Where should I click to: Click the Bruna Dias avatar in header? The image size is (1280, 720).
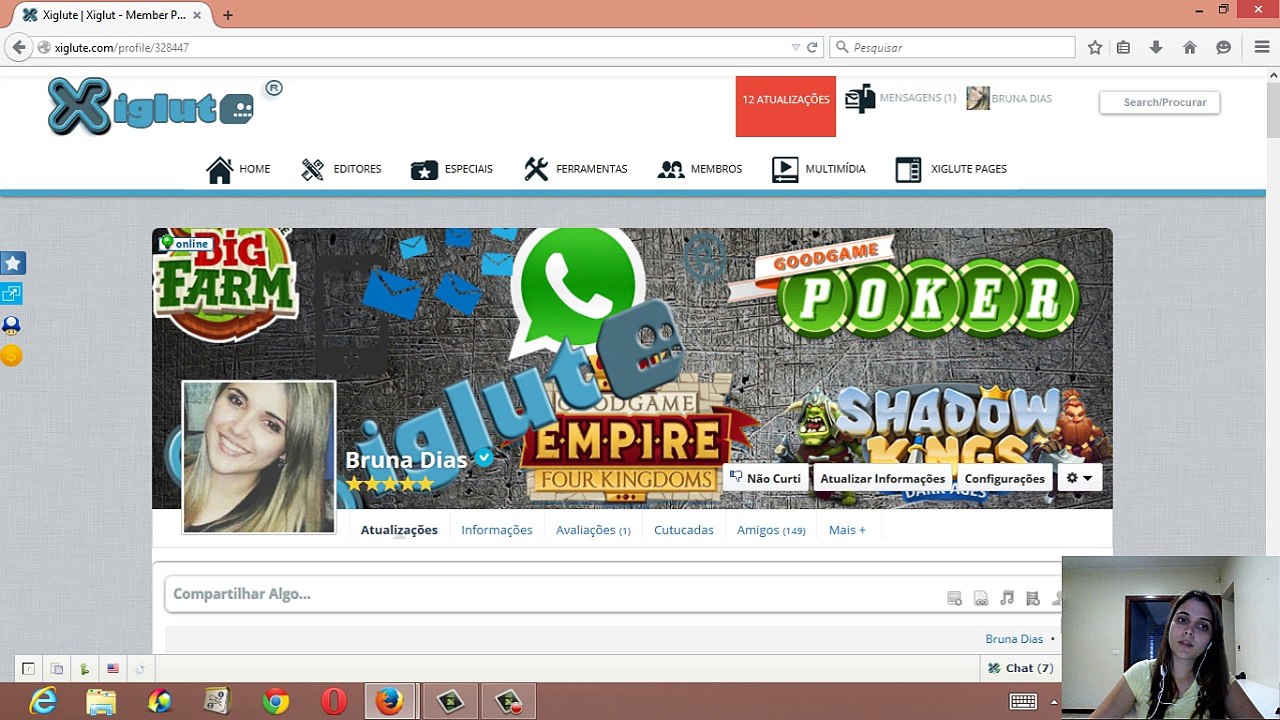[x=977, y=98]
